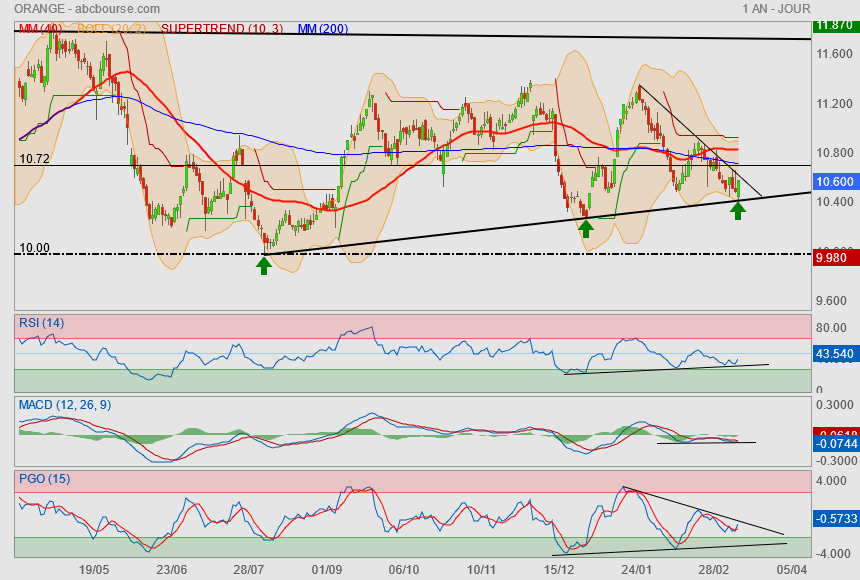Click the 28/02 date on the time axis

(714, 570)
